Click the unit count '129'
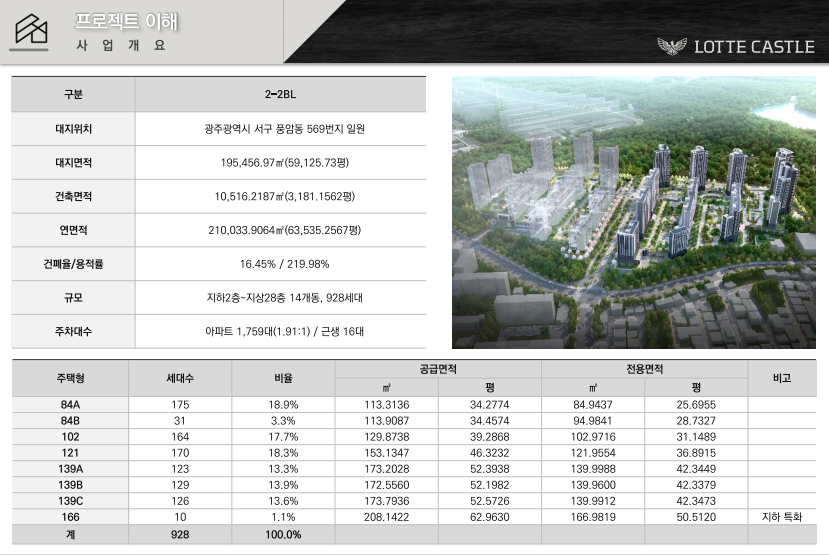This screenshot has width=829, height=555. [180, 485]
